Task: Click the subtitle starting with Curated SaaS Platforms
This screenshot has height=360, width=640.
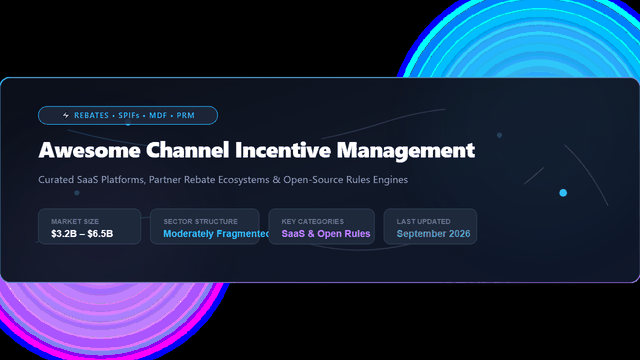Action: tap(223, 180)
